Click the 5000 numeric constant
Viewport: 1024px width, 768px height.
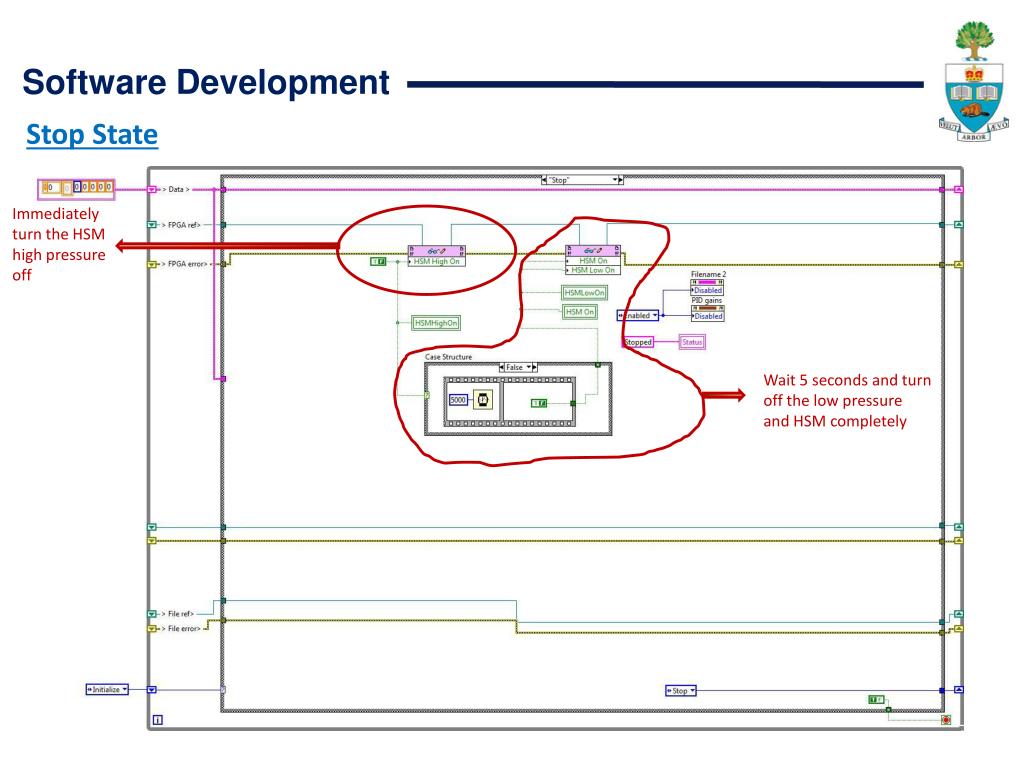[x=458, y=400]
